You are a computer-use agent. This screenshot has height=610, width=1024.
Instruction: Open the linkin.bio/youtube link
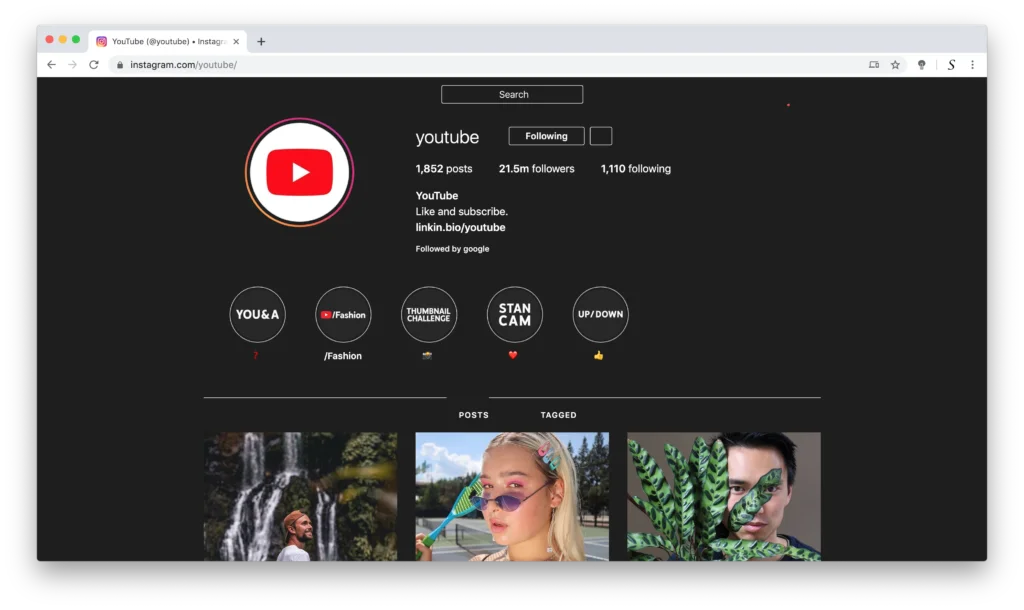point(460,227)
